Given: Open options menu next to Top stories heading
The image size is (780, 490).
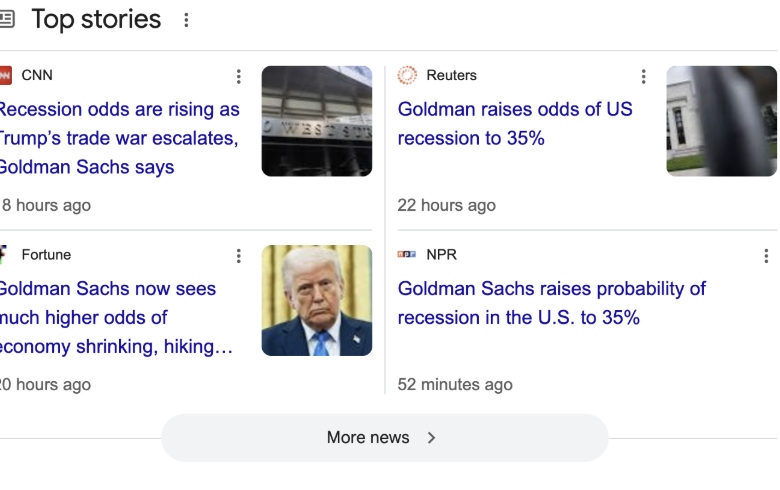Looking at the screenshot, I should pyautogui.click(x=186, y=20).
